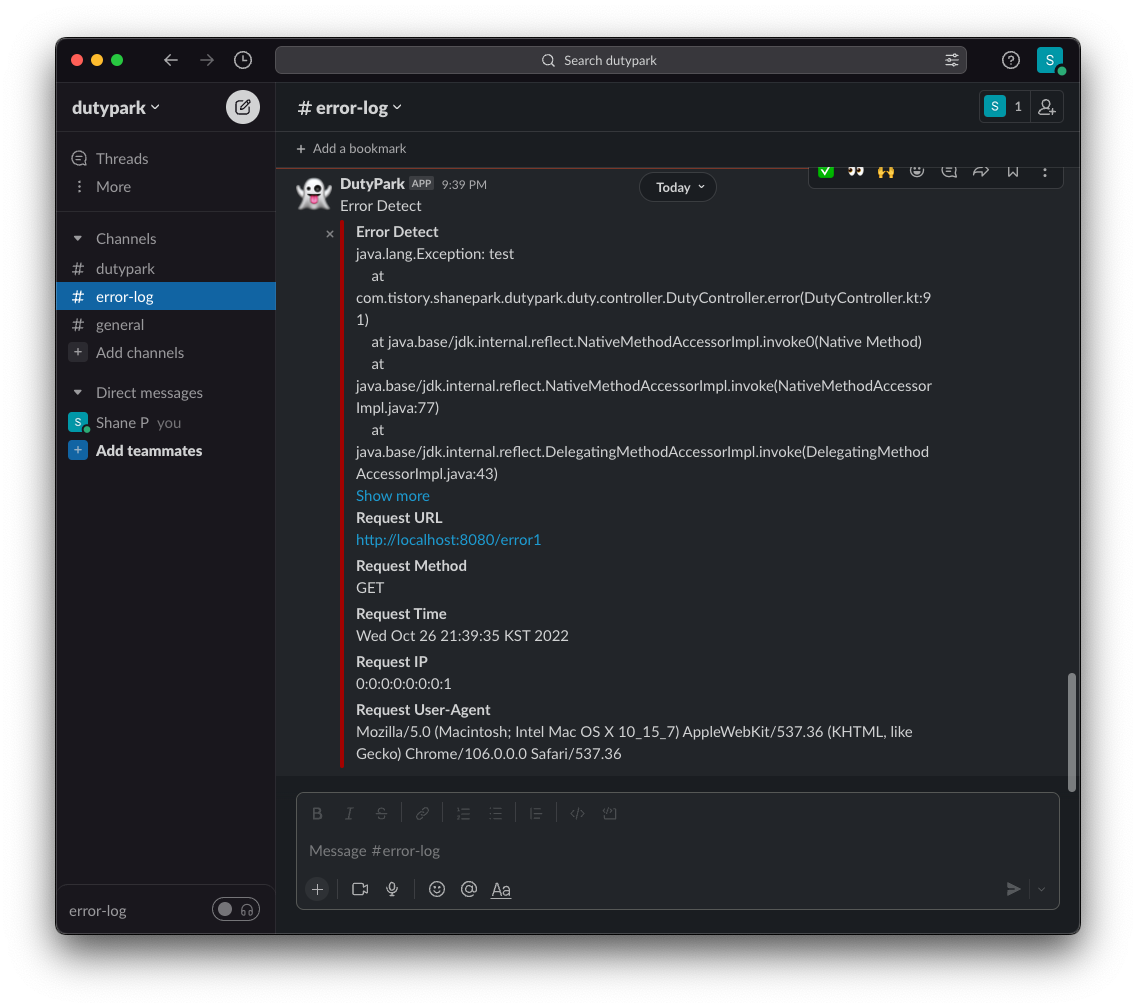
Task: Open search filter options icon
Action: click(x=951, y=60)
